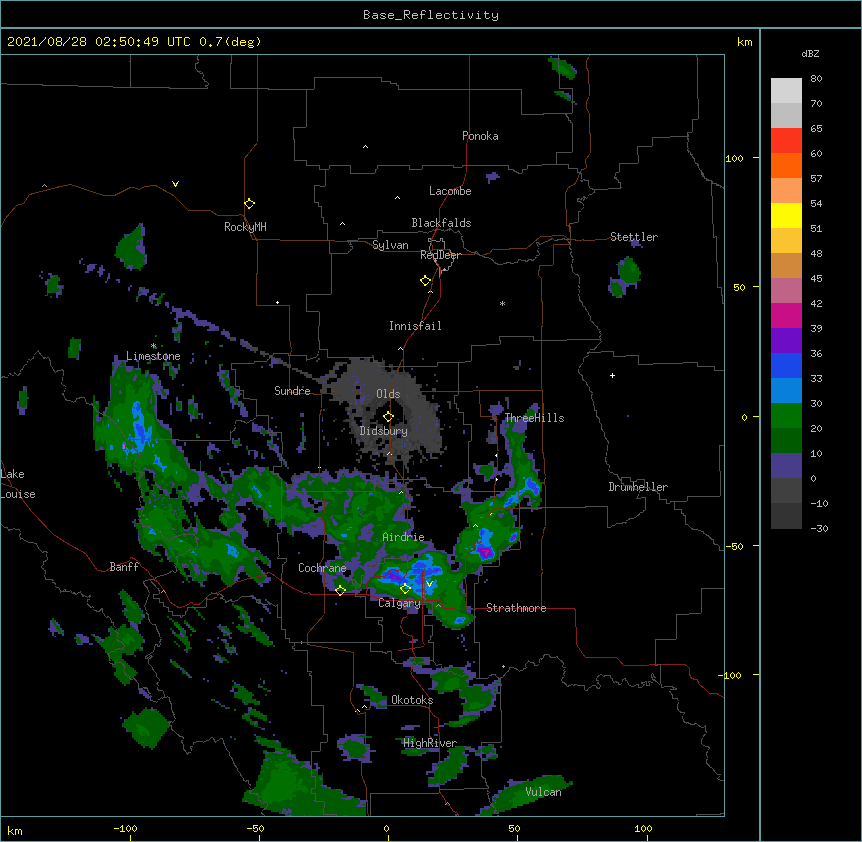
Task: Select the Olds label
Action: [388, 394]
